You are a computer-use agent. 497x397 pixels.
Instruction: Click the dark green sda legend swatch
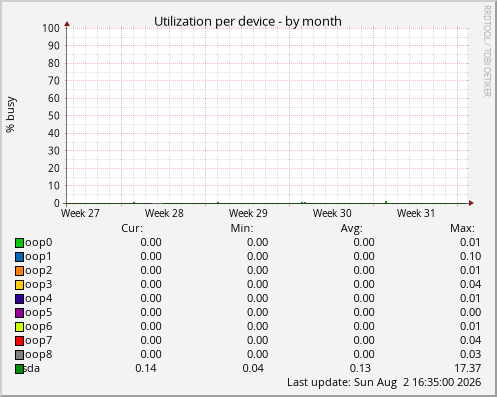coord(19,369)
